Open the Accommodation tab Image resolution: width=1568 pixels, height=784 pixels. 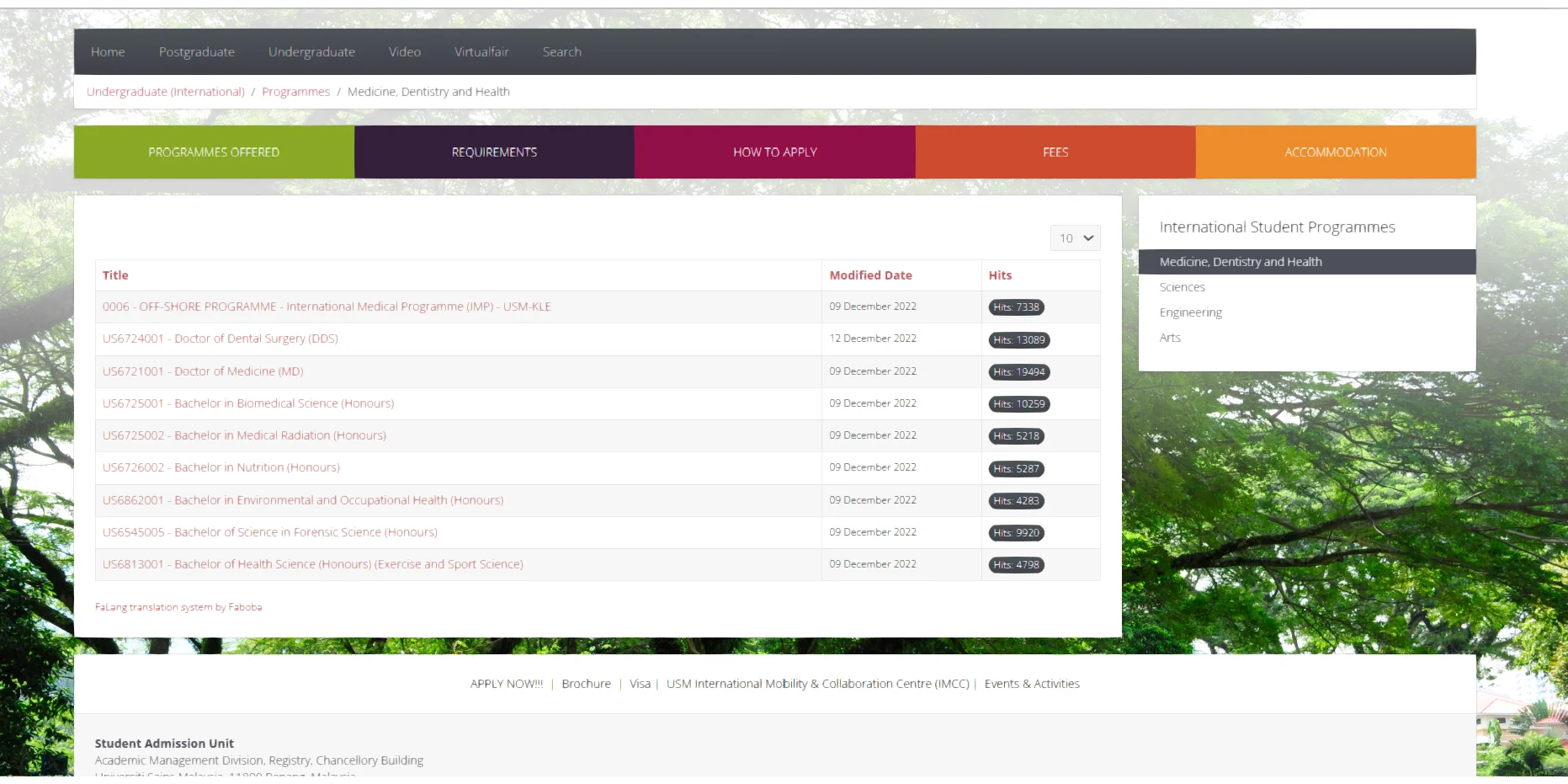click(1335, 152)
